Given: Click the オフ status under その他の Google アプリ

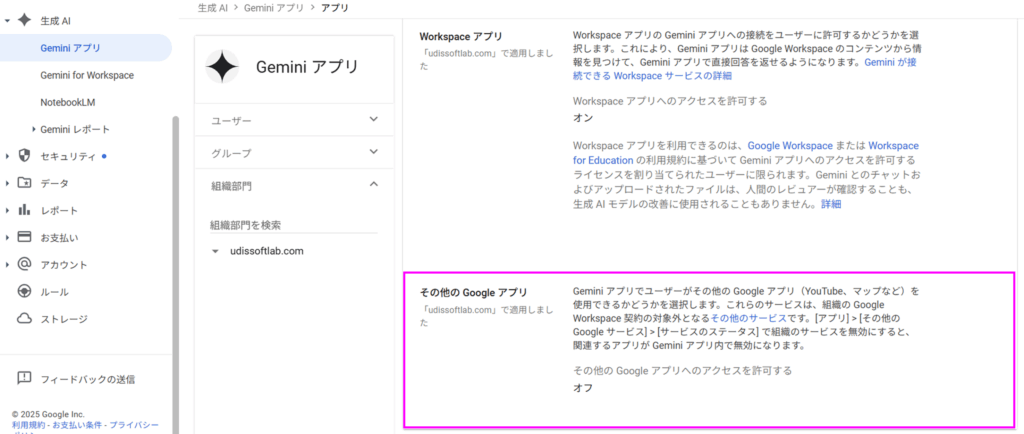Looking at the screenshot, I should click(583, 388).
